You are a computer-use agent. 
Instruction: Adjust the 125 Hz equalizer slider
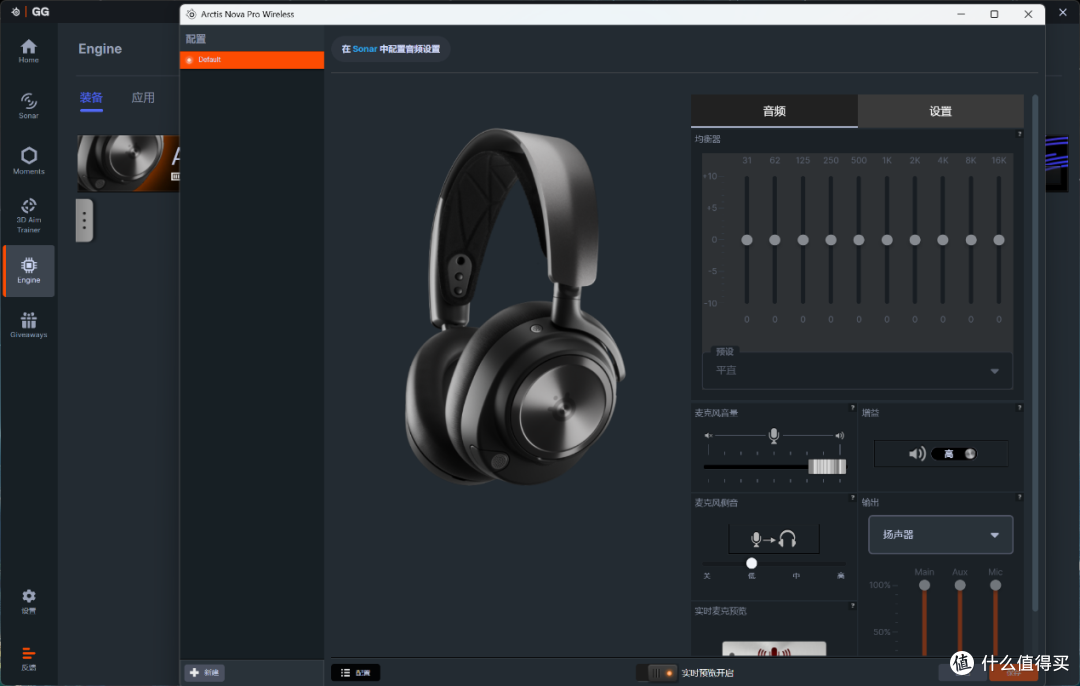coord(803,240)
